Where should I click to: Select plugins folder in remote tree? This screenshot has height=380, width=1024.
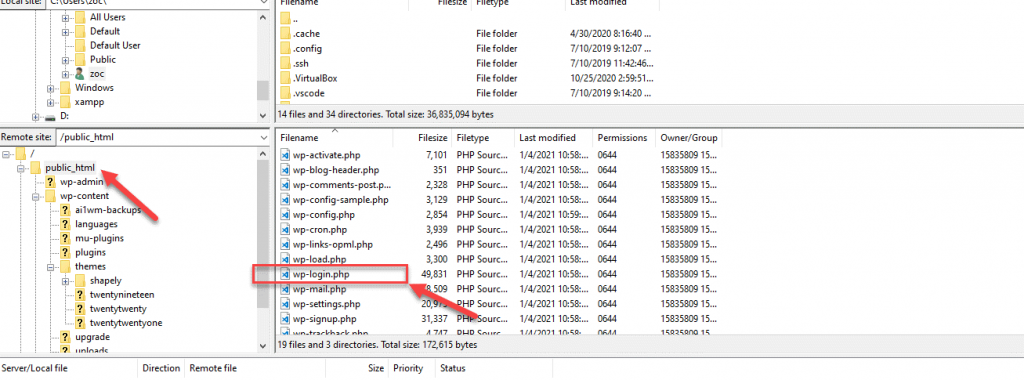click(x=90, y=252)
